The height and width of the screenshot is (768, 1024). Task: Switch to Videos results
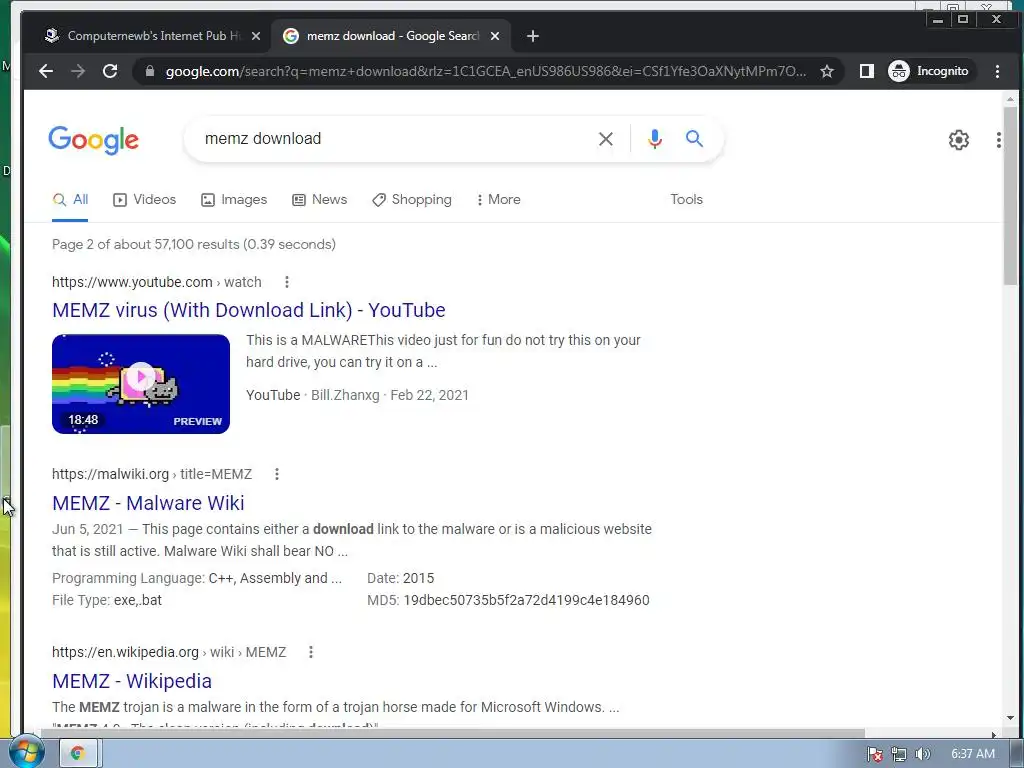coord(144,200)
